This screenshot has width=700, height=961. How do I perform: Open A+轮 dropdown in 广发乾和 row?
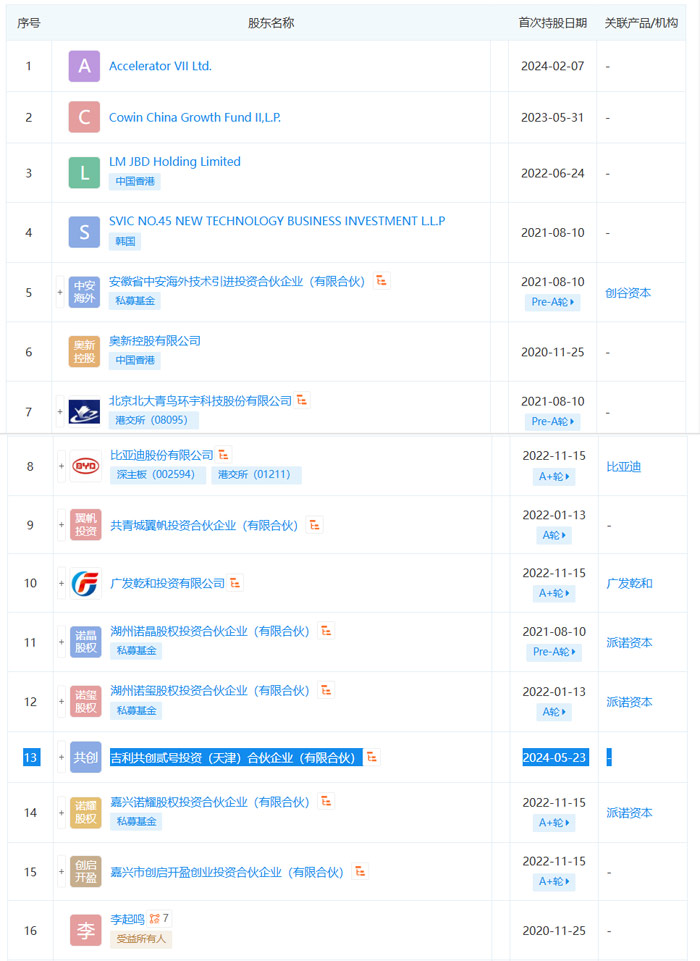(x=554, y=593)
